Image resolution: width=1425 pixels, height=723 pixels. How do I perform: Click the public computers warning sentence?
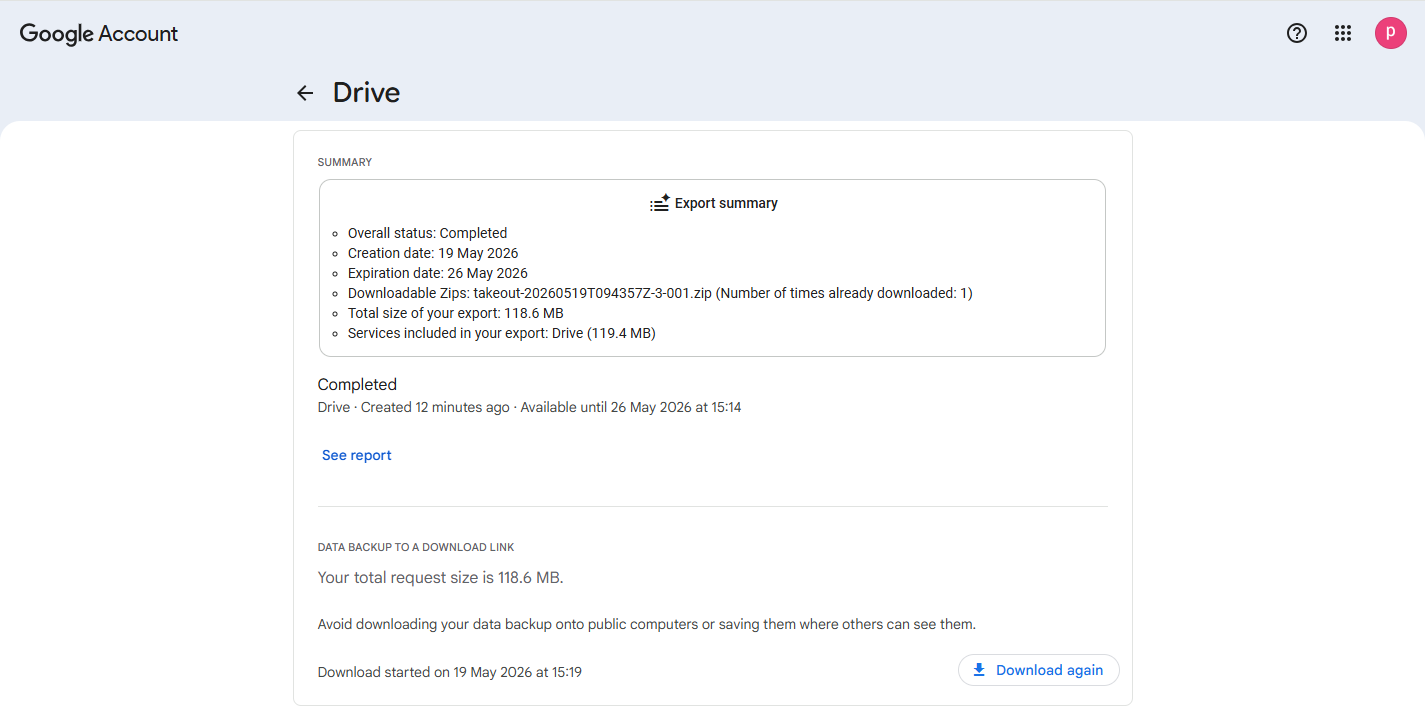coord(647,624)
